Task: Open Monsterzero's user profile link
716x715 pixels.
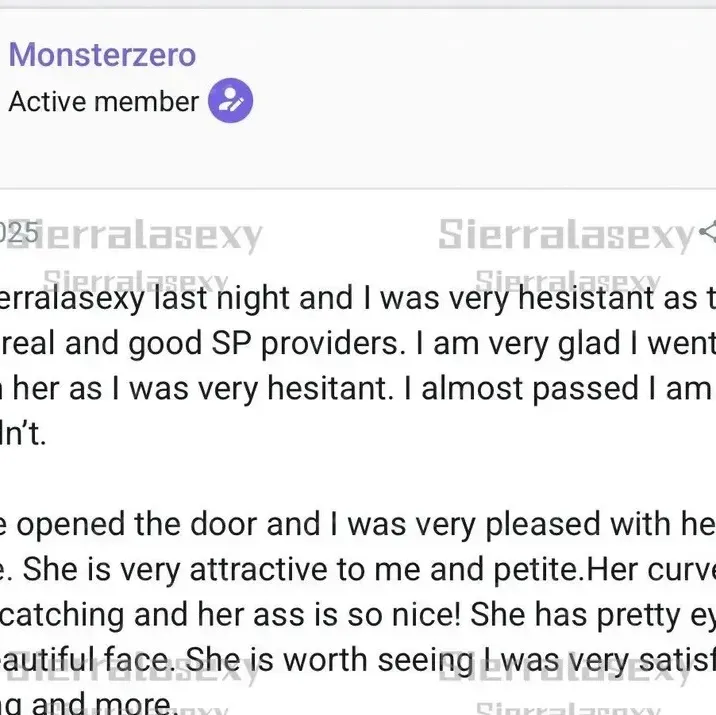Action: pyautogui.click(x=102, y=54)
